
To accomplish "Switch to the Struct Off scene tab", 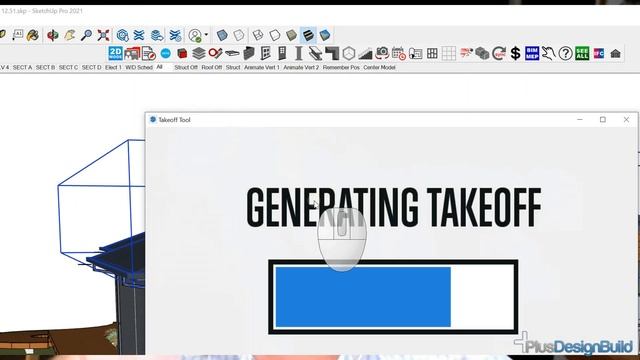I will coord(186,67).
